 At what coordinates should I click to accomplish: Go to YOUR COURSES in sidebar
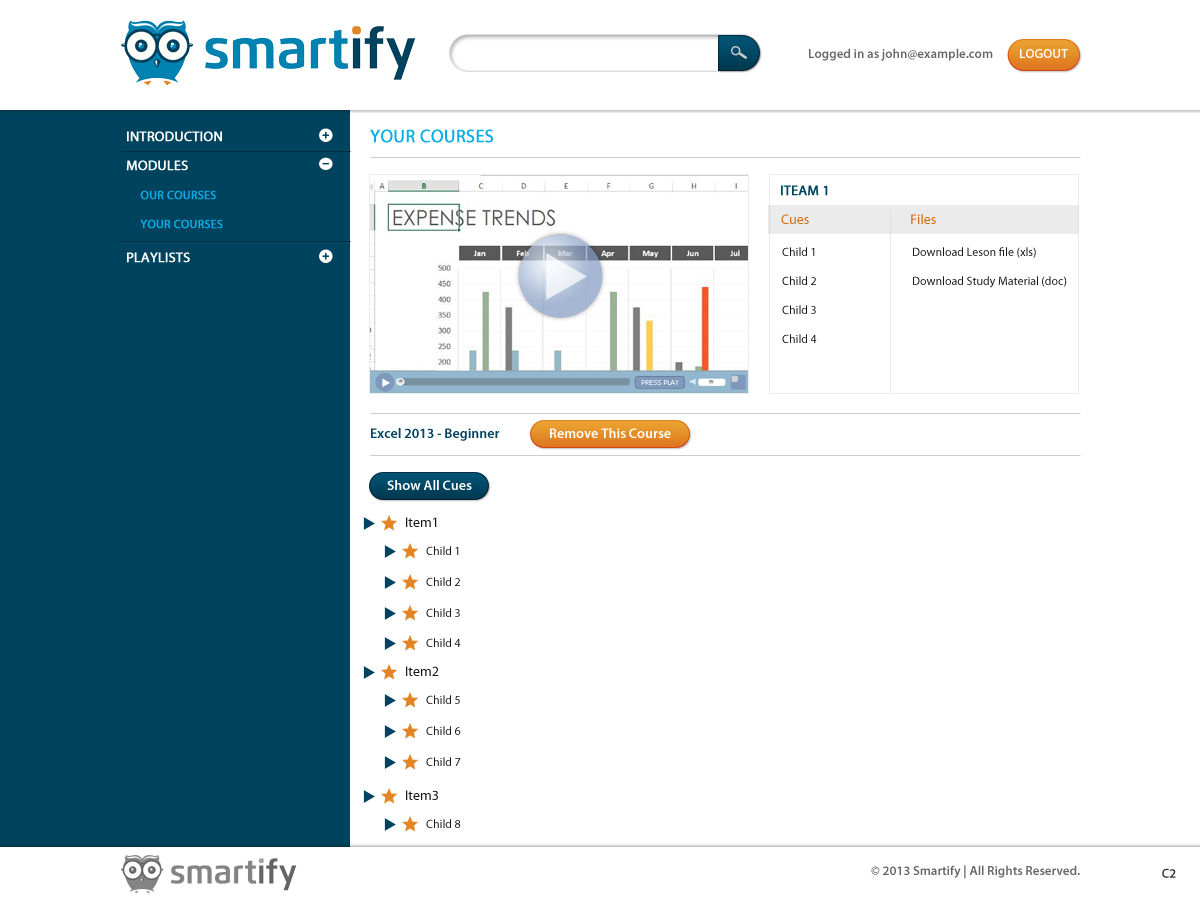[x=181, y=224]
